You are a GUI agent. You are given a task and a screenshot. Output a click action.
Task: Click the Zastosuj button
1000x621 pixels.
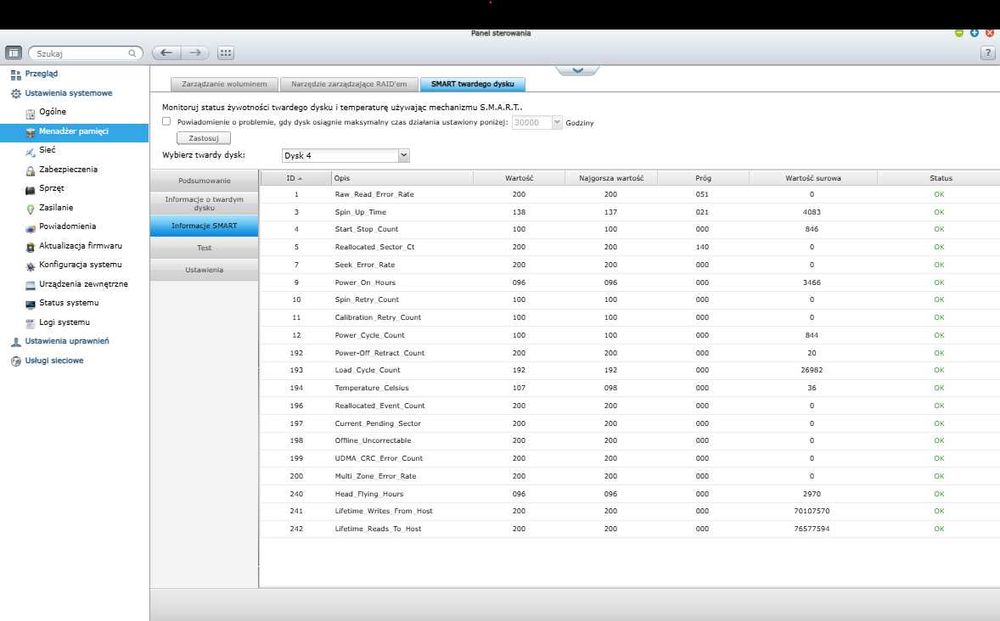coord(203,138)
